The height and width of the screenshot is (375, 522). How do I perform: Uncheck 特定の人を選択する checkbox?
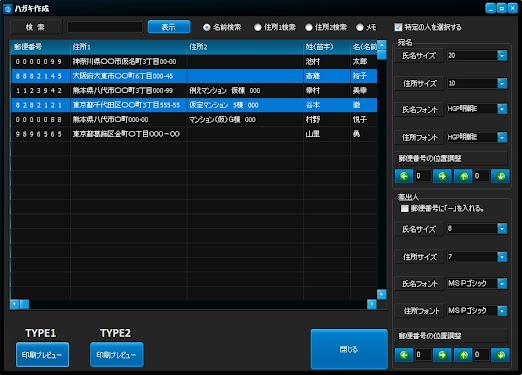point(398,27)
